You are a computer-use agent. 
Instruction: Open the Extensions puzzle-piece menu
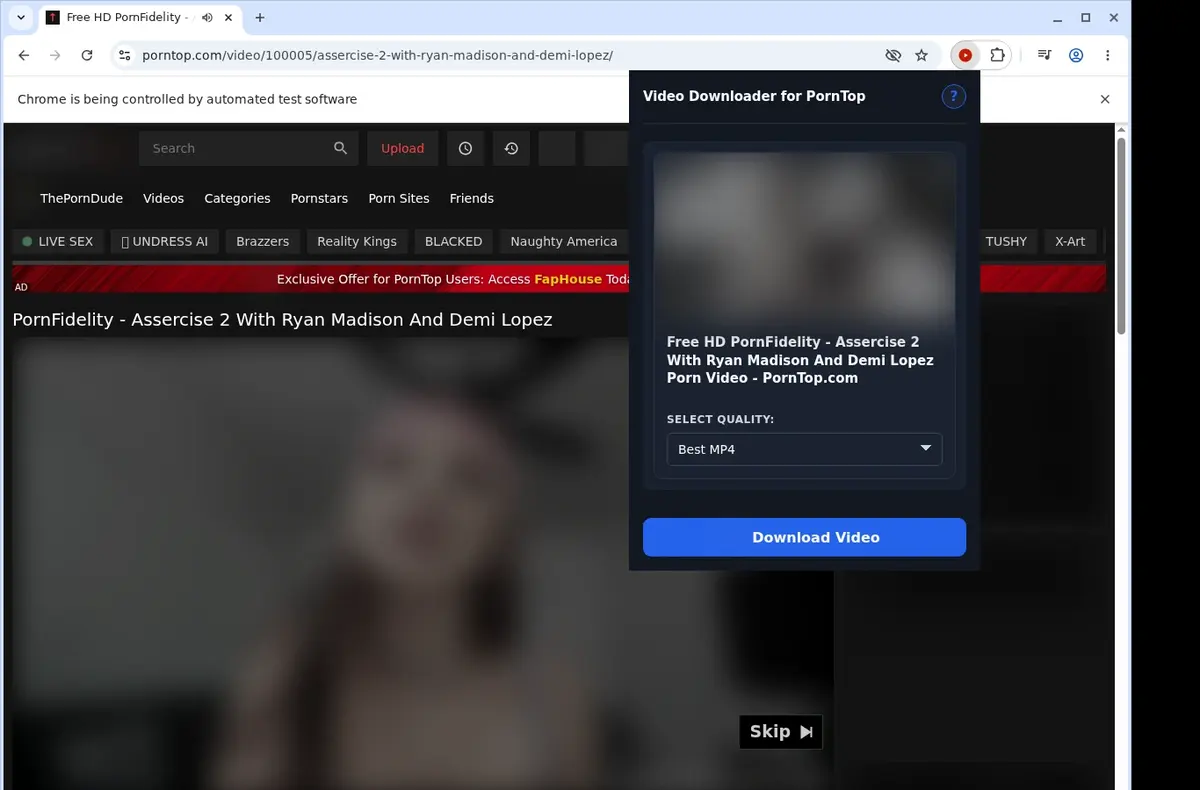click(997, 56)
